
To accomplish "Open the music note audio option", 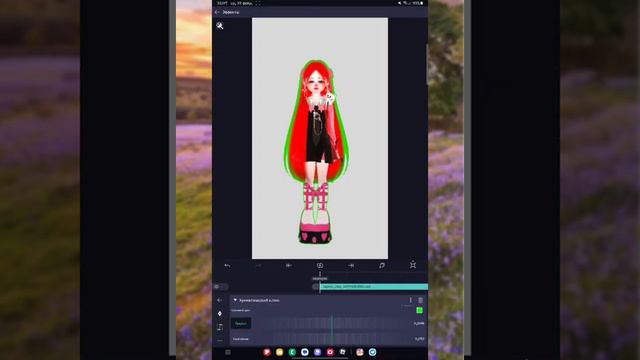I will click(382, 265).
